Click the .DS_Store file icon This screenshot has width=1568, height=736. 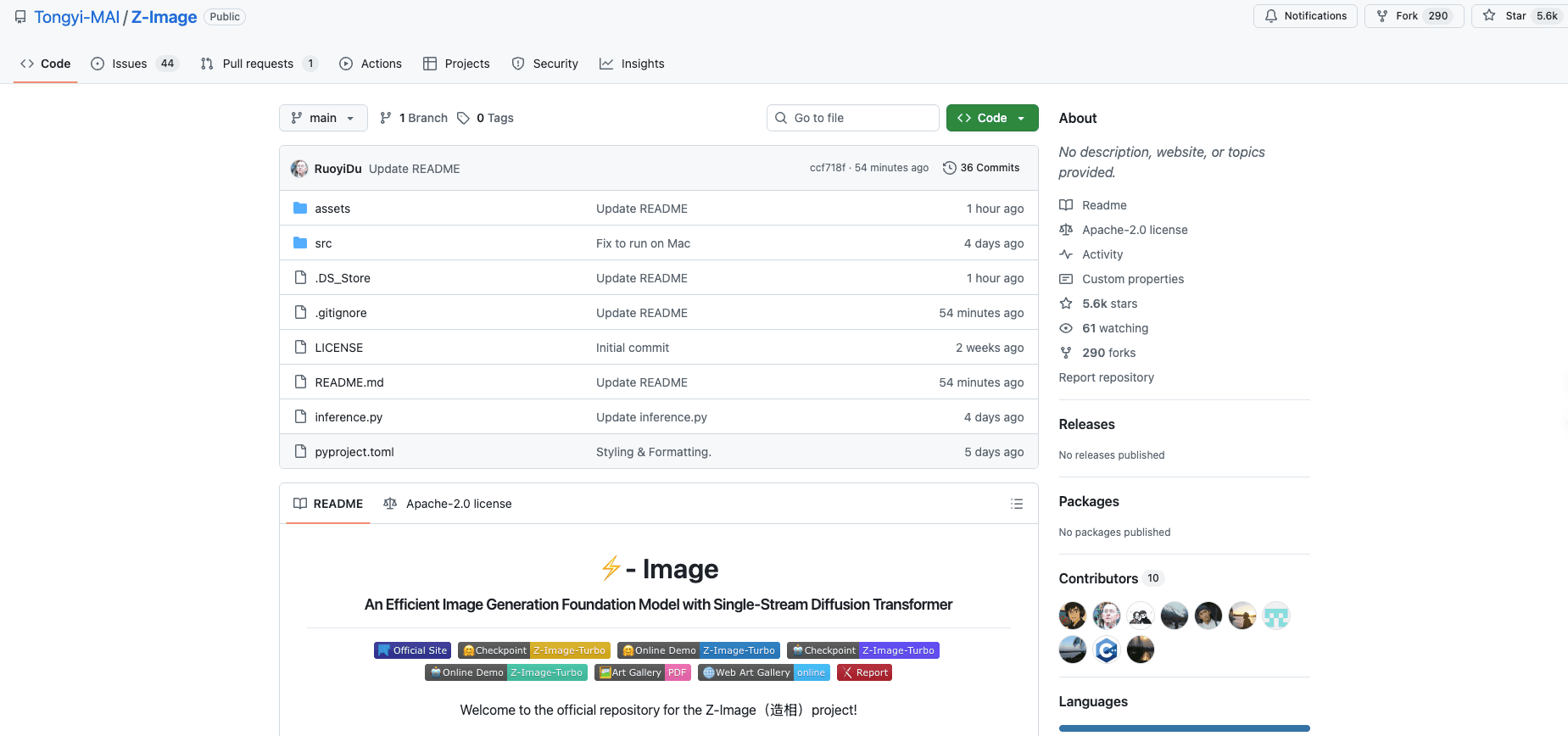pos(300,277)
